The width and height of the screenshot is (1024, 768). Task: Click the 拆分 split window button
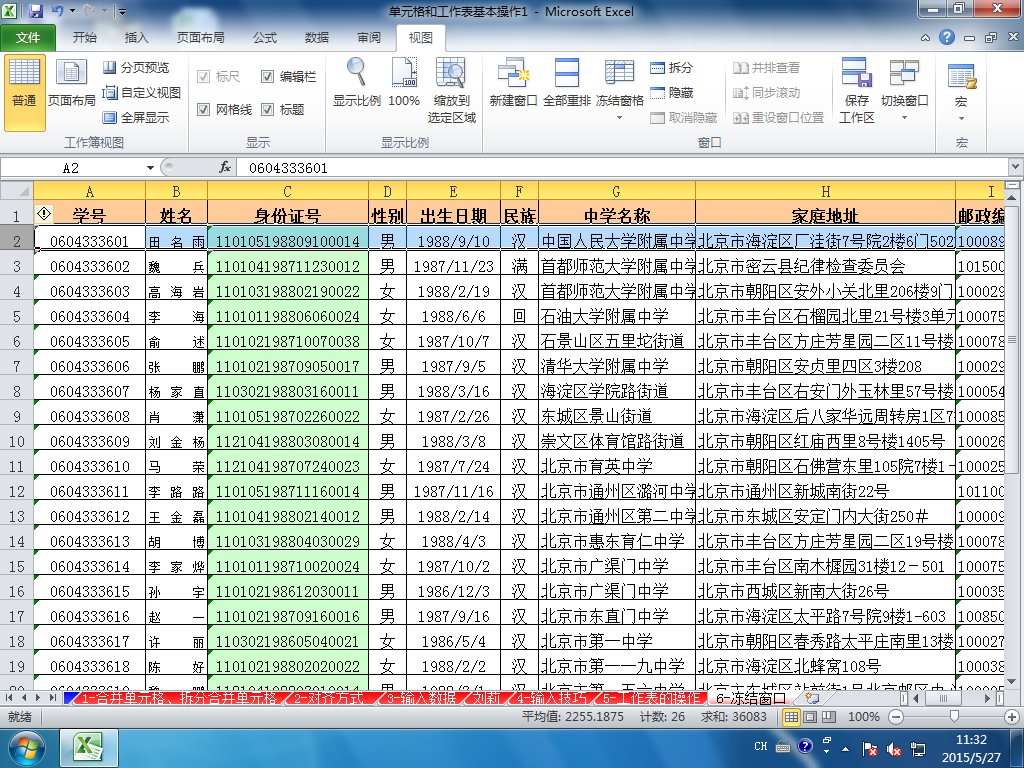coord(671,67)
